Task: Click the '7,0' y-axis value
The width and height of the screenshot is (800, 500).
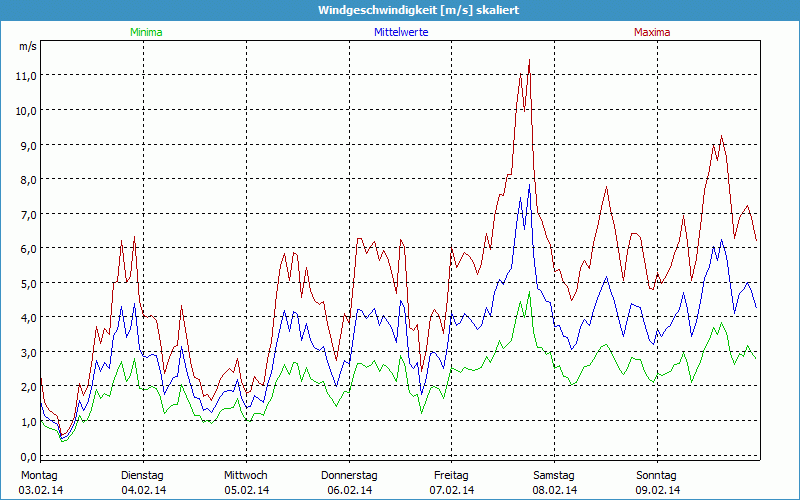Action: tap(29, 214)
